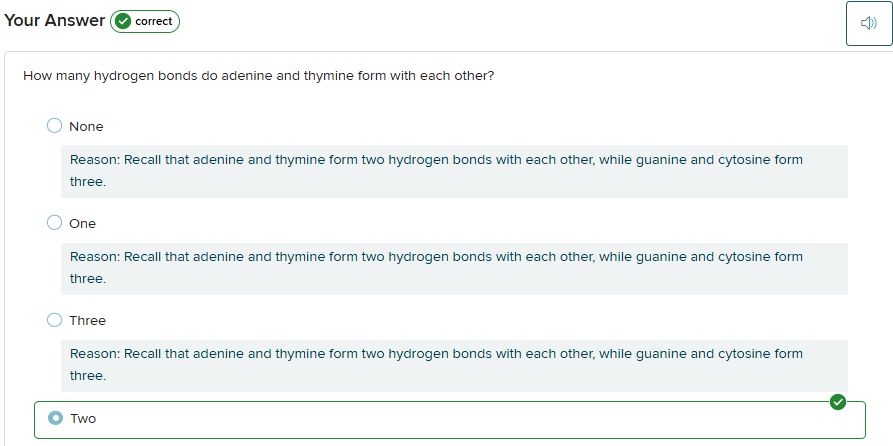
Task: Click the Two answer label text
Action: coord(83,419)
